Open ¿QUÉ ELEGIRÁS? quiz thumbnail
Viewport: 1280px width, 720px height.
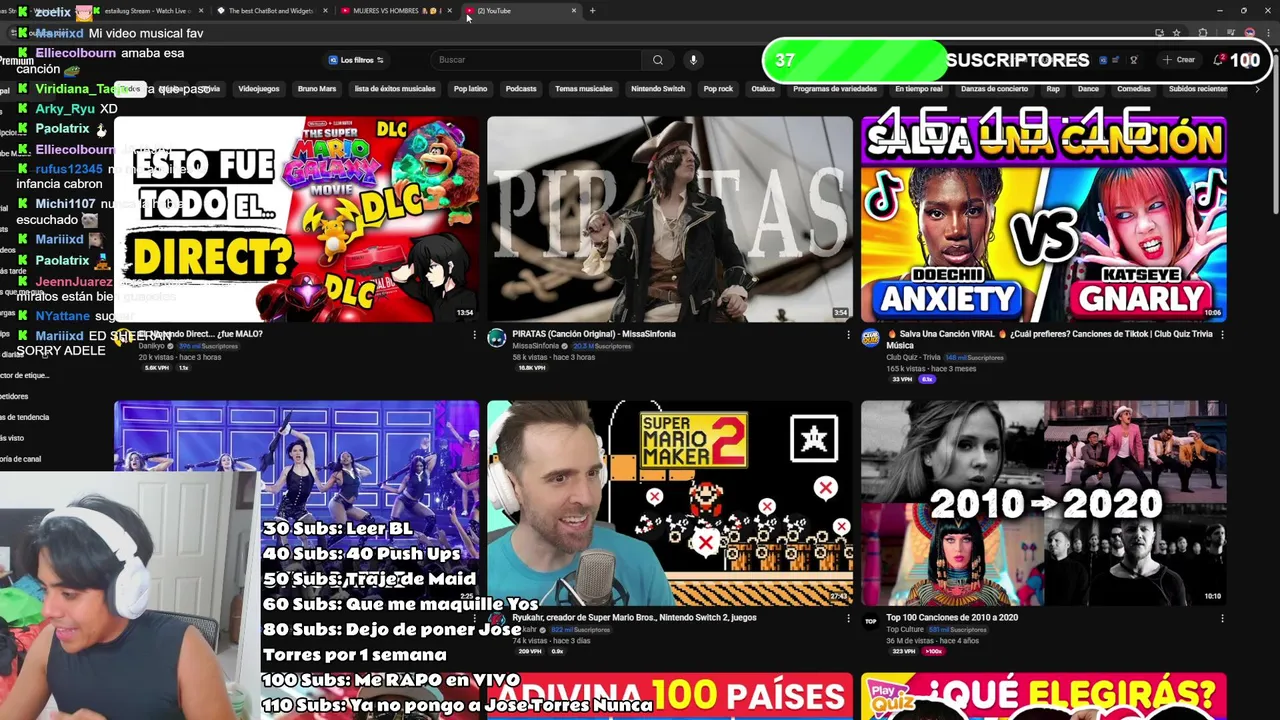[1043, 696]
